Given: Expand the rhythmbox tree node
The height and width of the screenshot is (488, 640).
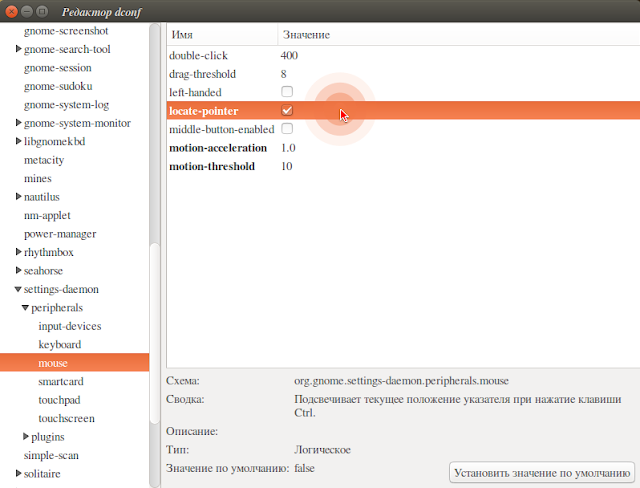Looking at the screenshot, I should 18,252.
